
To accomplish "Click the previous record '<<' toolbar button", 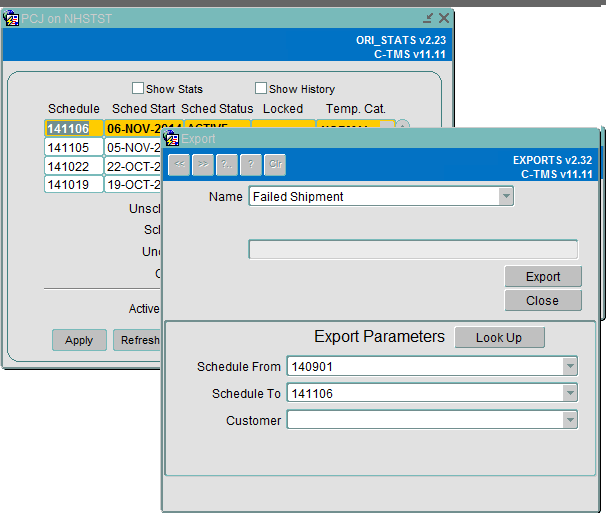I will (x=179, y=164).
